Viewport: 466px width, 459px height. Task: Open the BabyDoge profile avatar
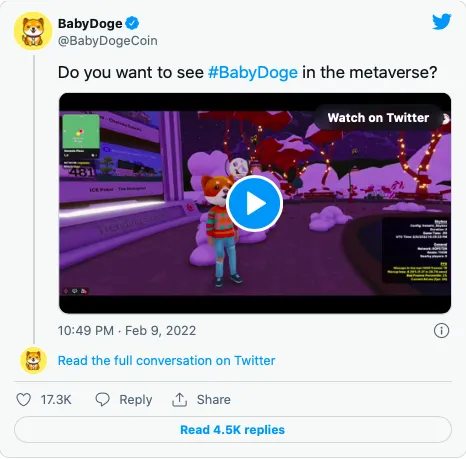point(33,31)
